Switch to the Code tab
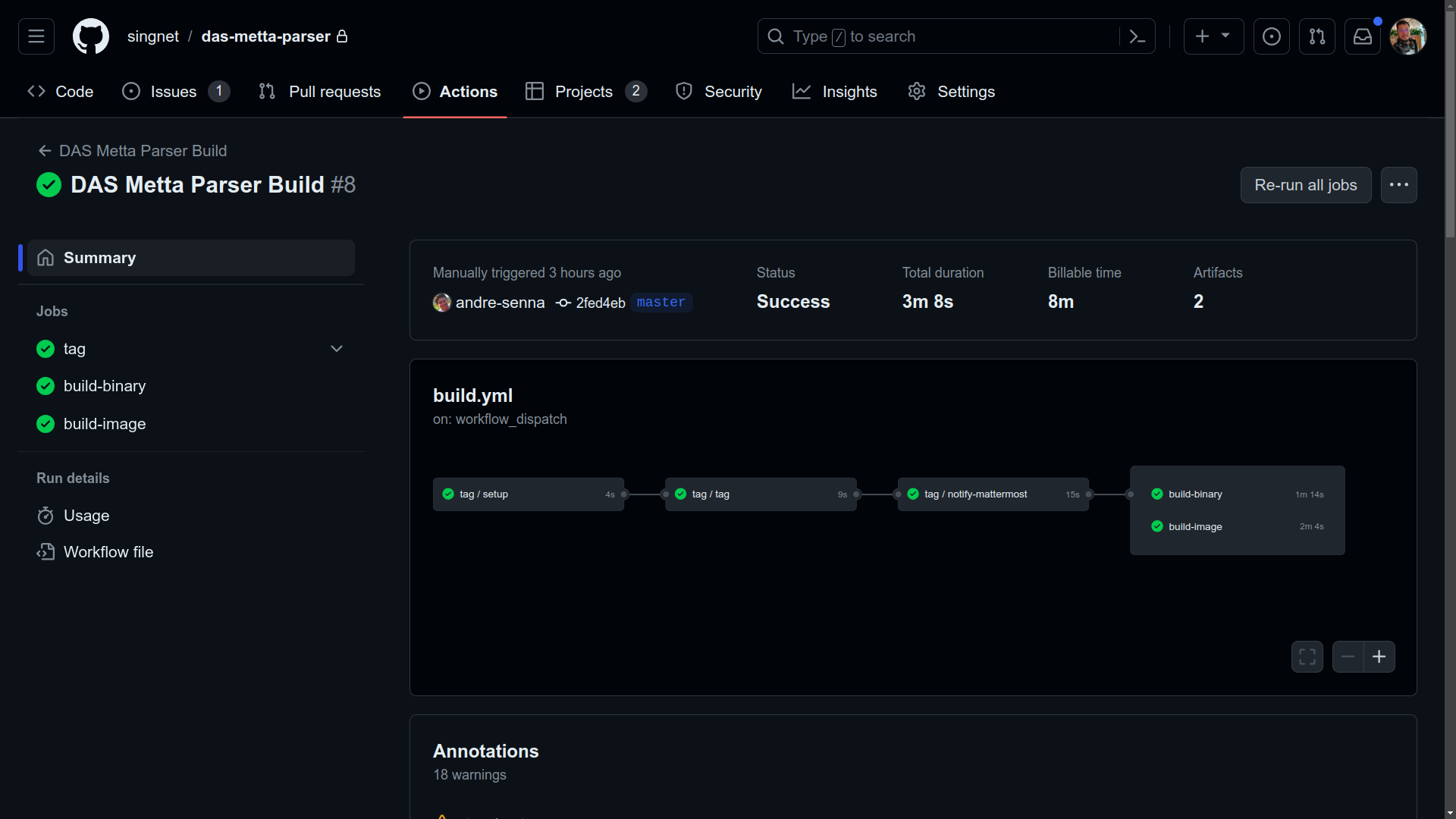The width and height of the screenshot is (1456, 819). click(61, 92)
